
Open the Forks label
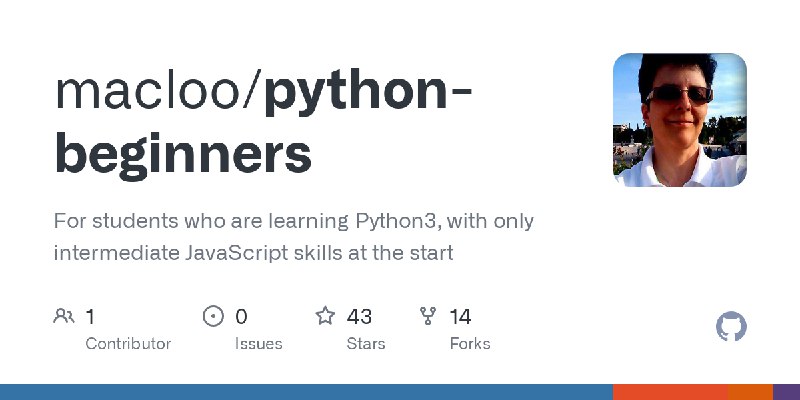click(x=470, y=344)
